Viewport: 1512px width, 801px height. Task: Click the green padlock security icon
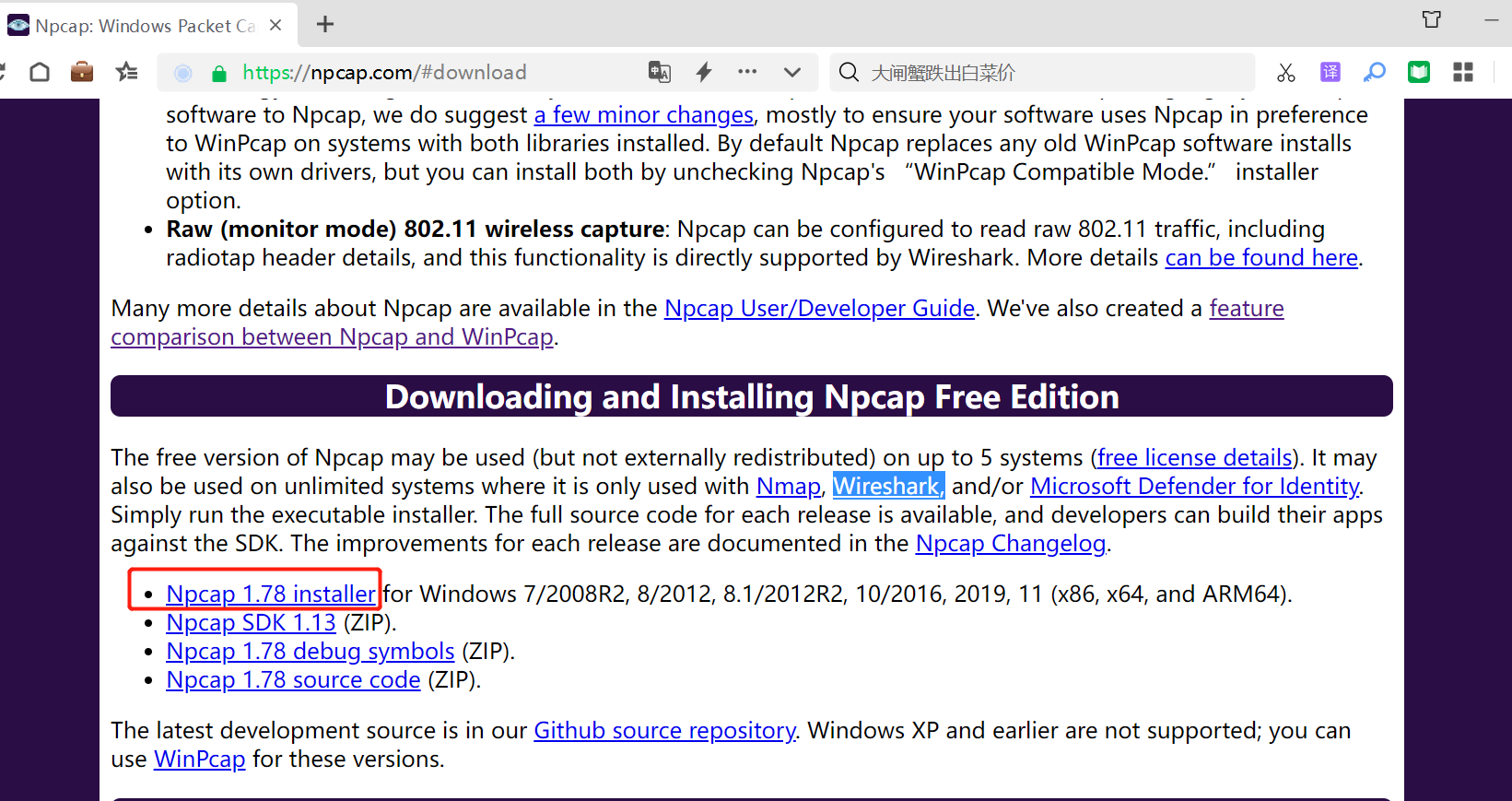[219, 73]
